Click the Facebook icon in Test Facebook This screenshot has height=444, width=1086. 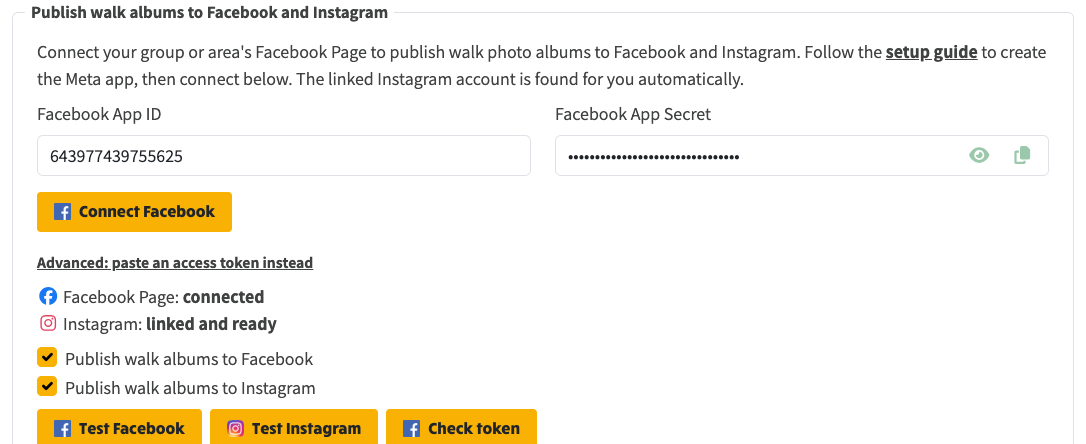pyautogui.click(x=62, y=429)
